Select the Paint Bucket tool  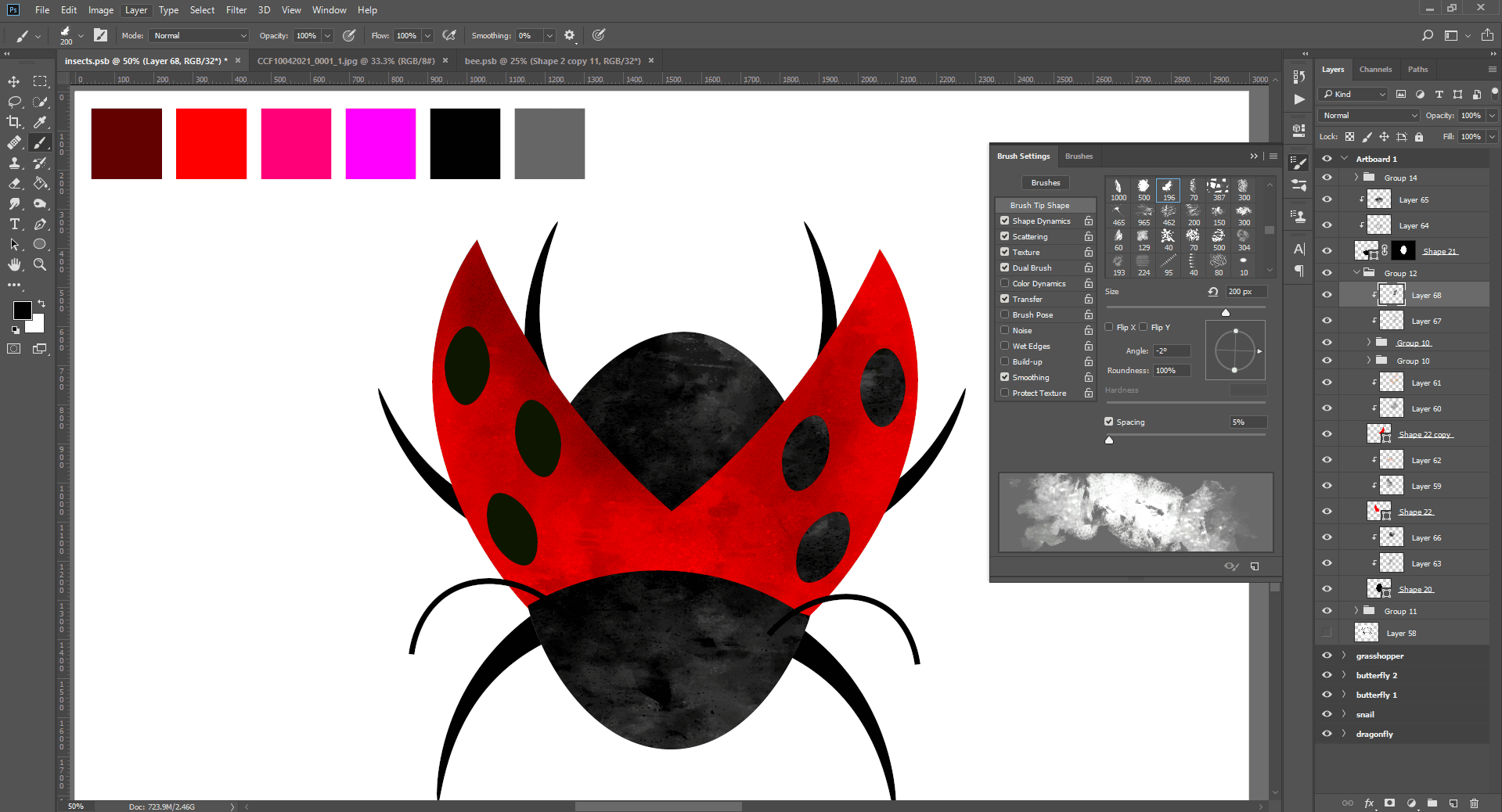(40, 183)
